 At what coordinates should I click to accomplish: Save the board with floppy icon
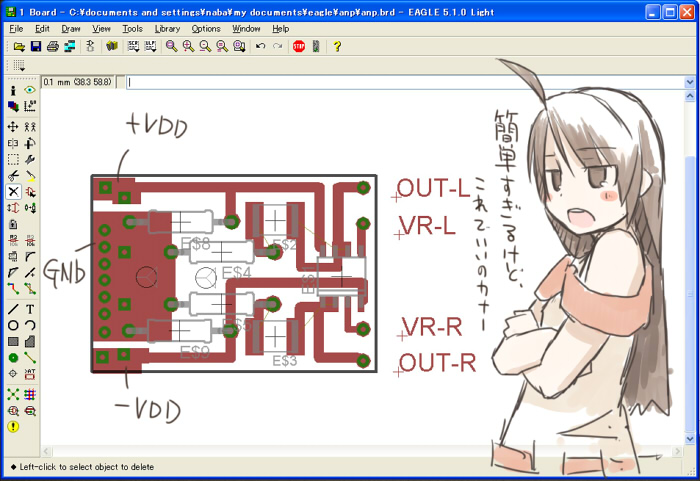36,46
